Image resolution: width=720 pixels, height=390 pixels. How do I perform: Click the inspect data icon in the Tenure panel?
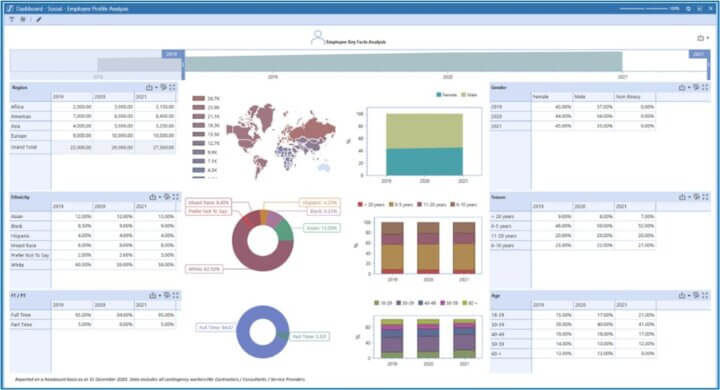(x=697, y=197)
